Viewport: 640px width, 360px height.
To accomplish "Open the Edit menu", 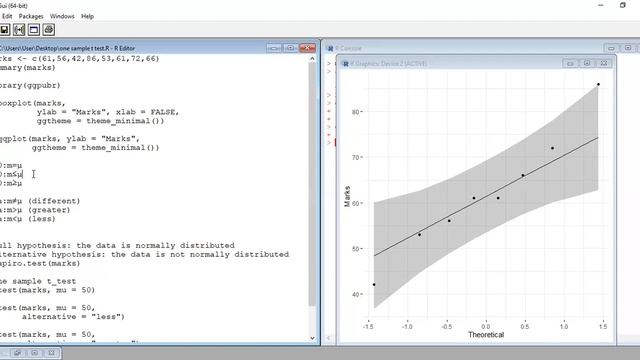I will tap(7, 16).
